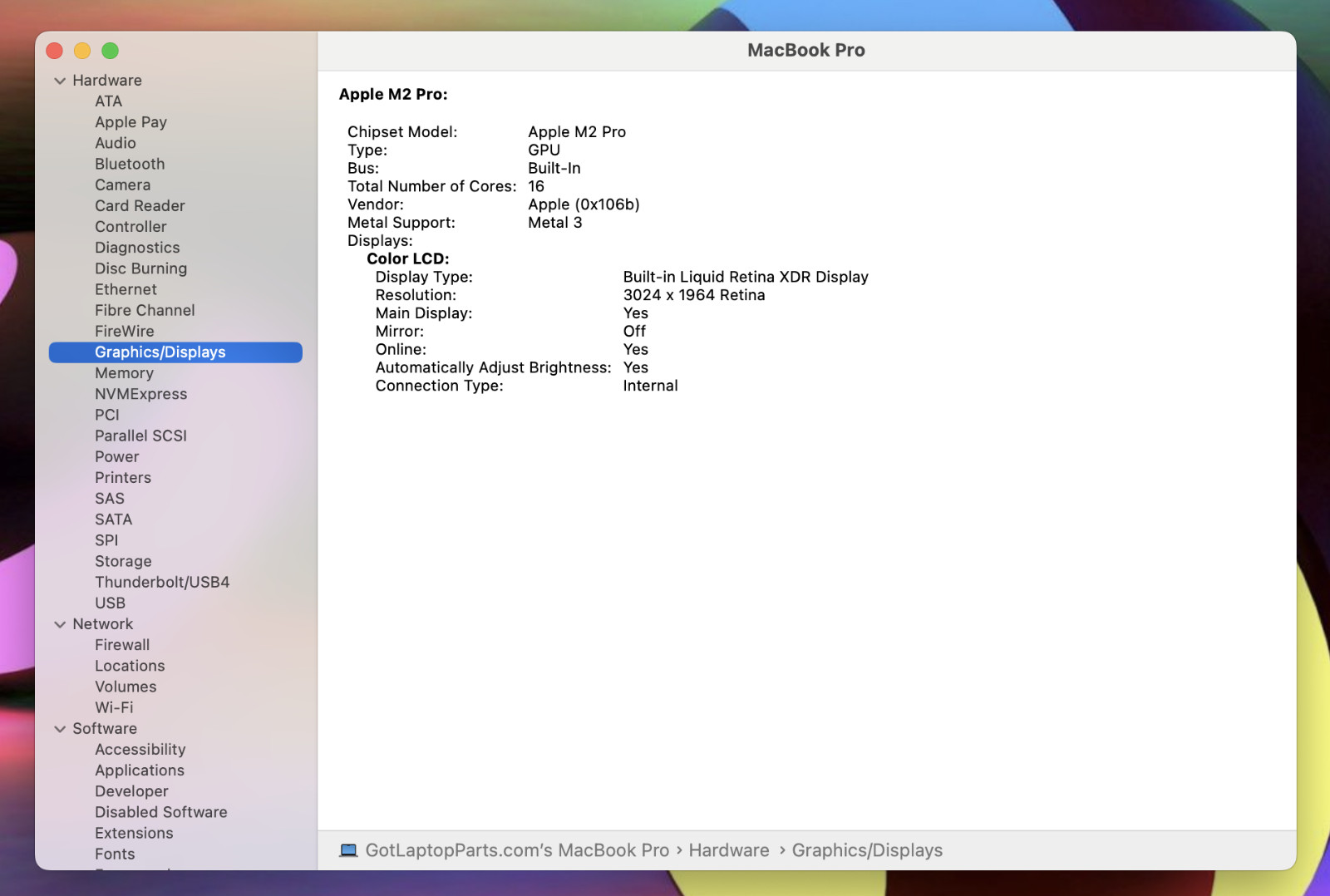Select SATA in the sidebar
This screenshot has height=896, width=1330.
coord(113,519)
